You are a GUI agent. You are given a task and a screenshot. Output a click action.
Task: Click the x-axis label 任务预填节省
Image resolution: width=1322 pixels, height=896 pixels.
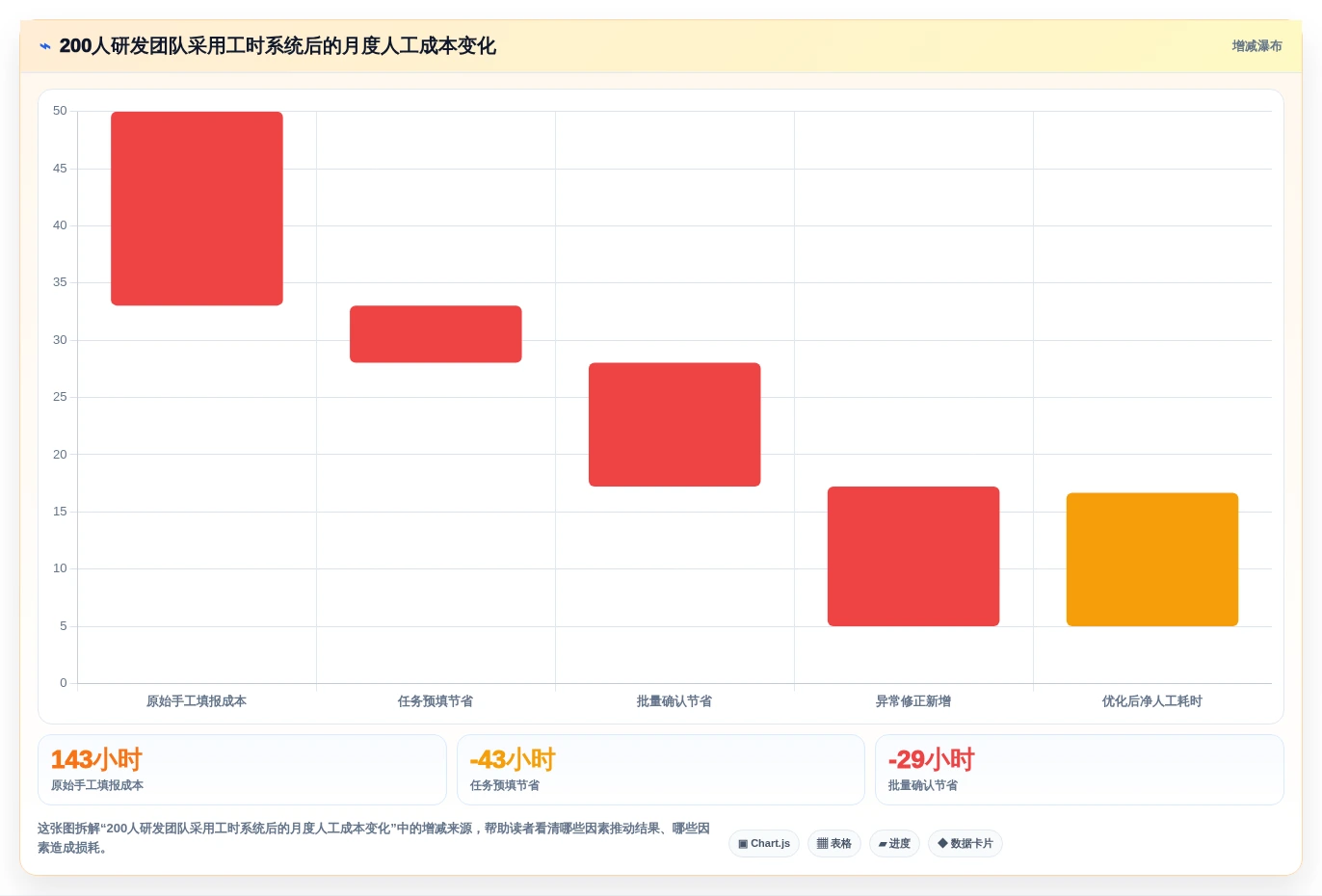436,701
